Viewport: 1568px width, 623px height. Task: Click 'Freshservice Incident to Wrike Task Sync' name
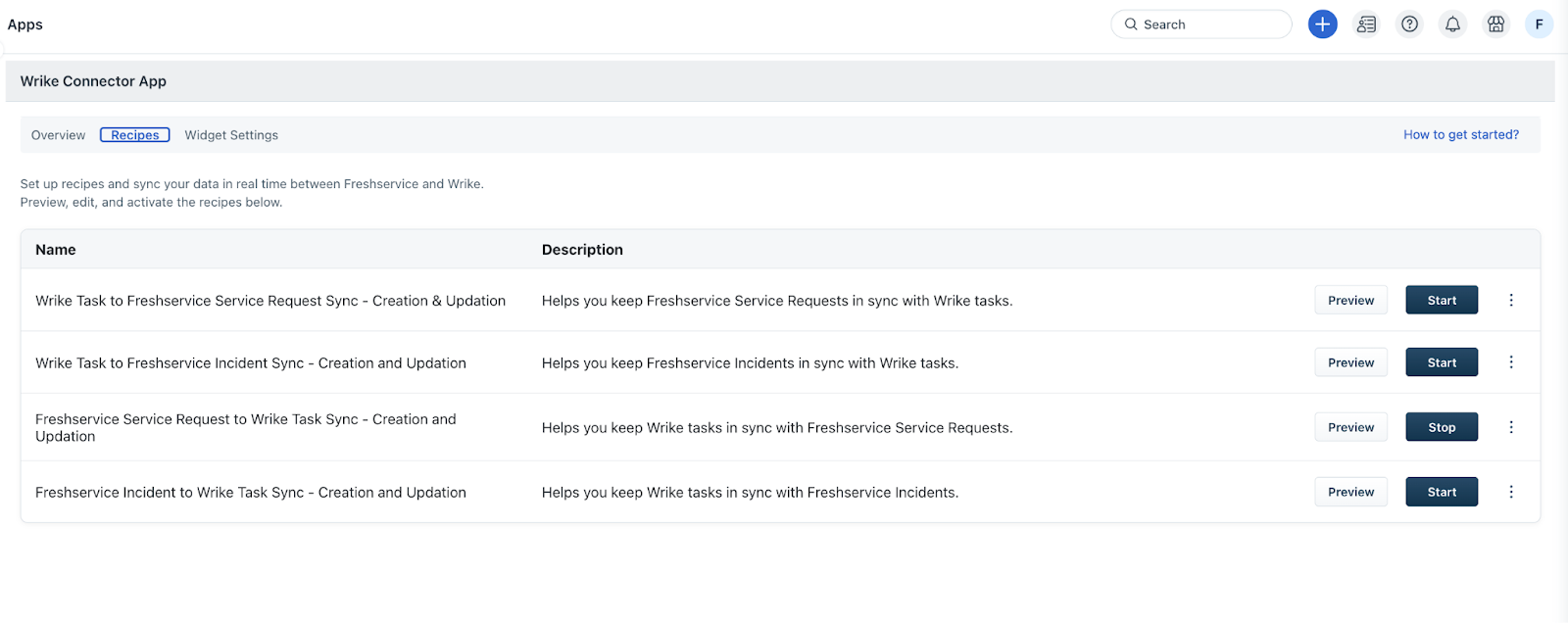pos(251,493)
